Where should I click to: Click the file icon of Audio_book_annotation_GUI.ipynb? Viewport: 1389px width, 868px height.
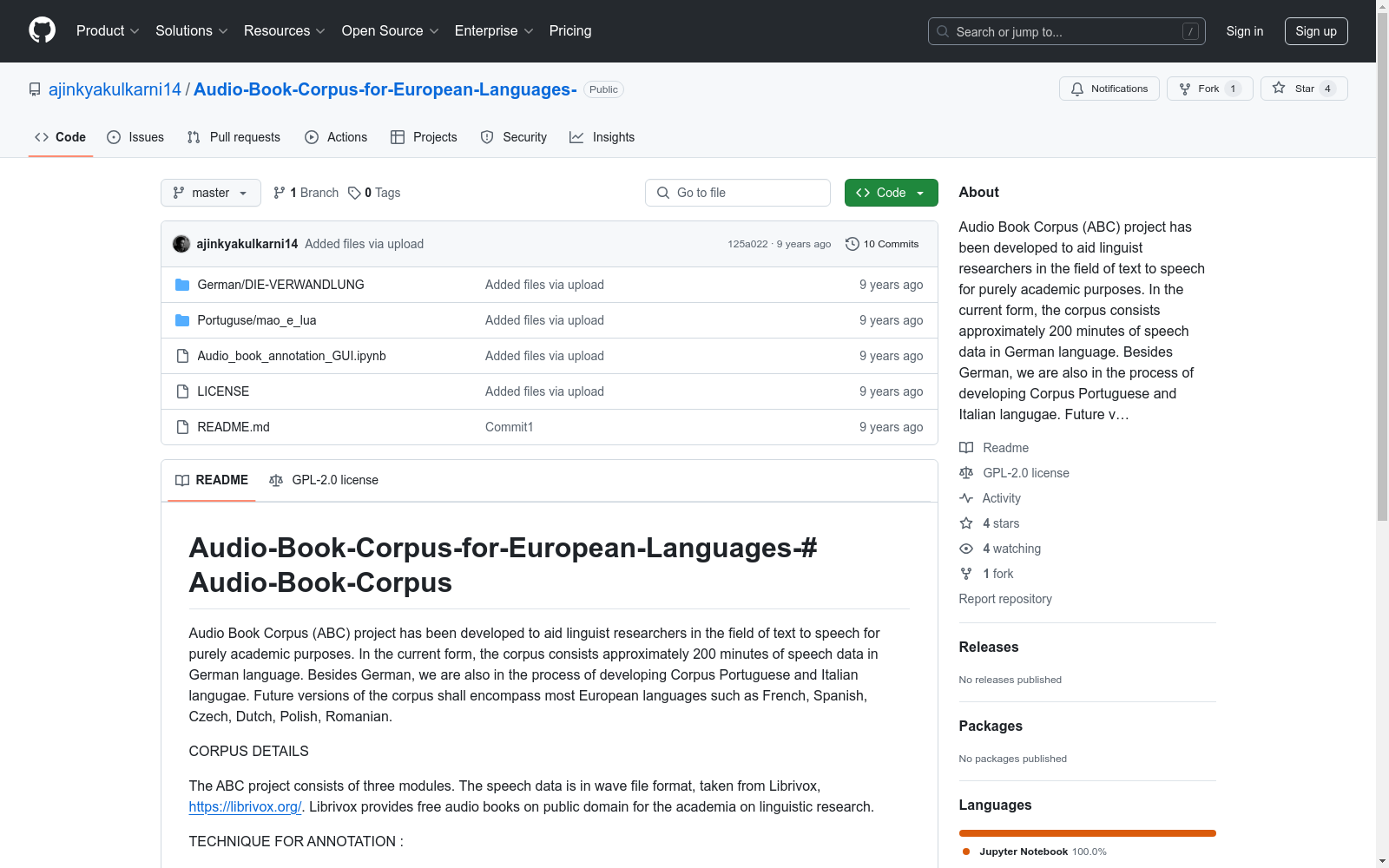[x=182, y=356]
